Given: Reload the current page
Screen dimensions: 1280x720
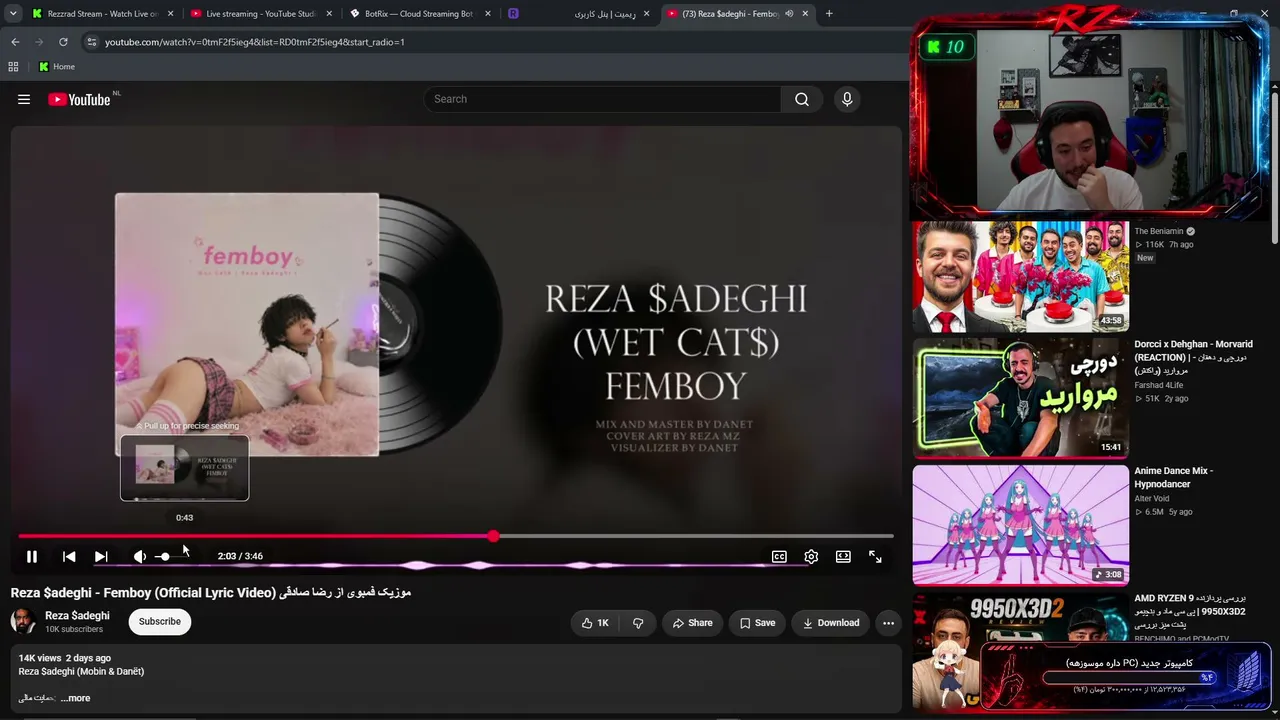Looking at the screenshot, I should coord(63,42).
